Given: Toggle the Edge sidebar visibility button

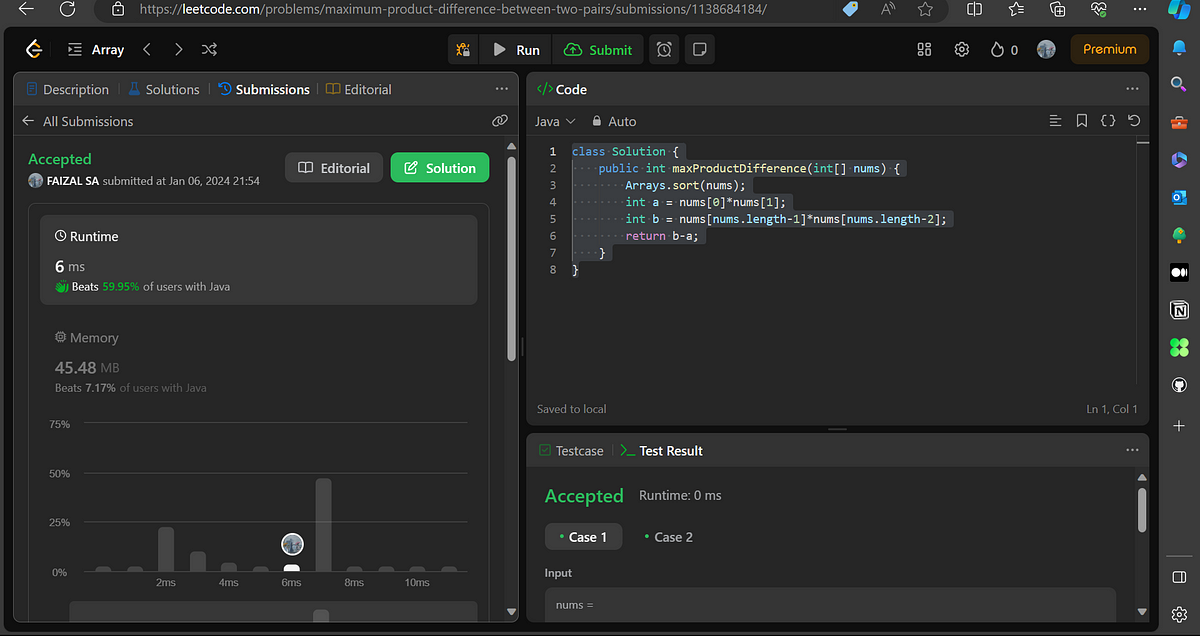Looking at the screenshot, I should (x=1179, y=578).
